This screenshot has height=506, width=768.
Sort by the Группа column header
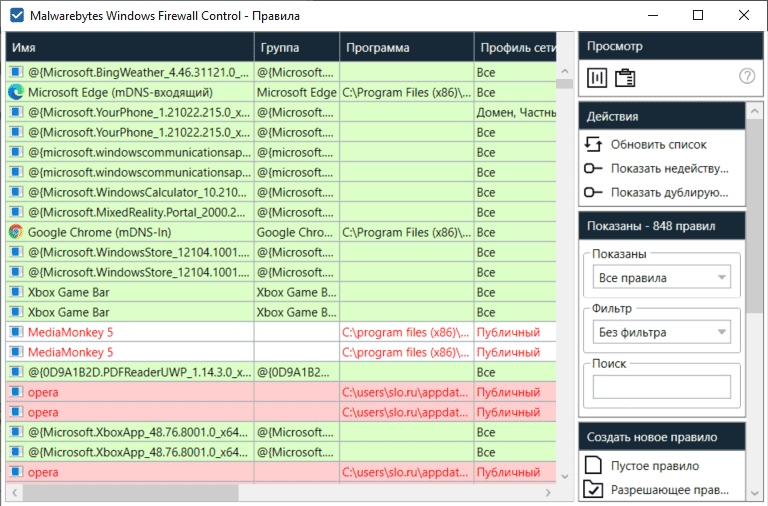coord(297,47)
